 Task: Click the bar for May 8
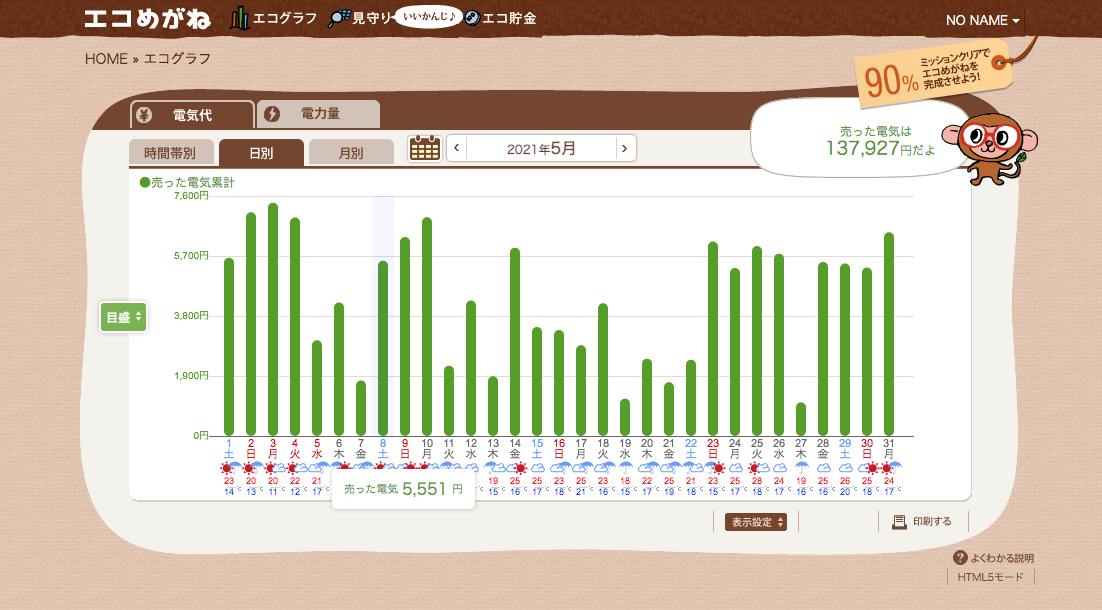[383, 349]
